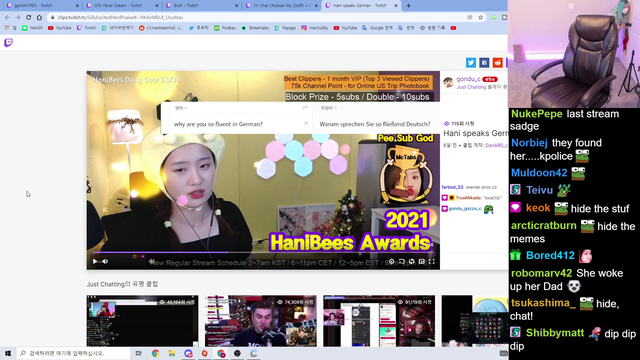Open the Streamlabs bookmark
640x360 pixels.
pyautogui.click(x=255, y=28)
